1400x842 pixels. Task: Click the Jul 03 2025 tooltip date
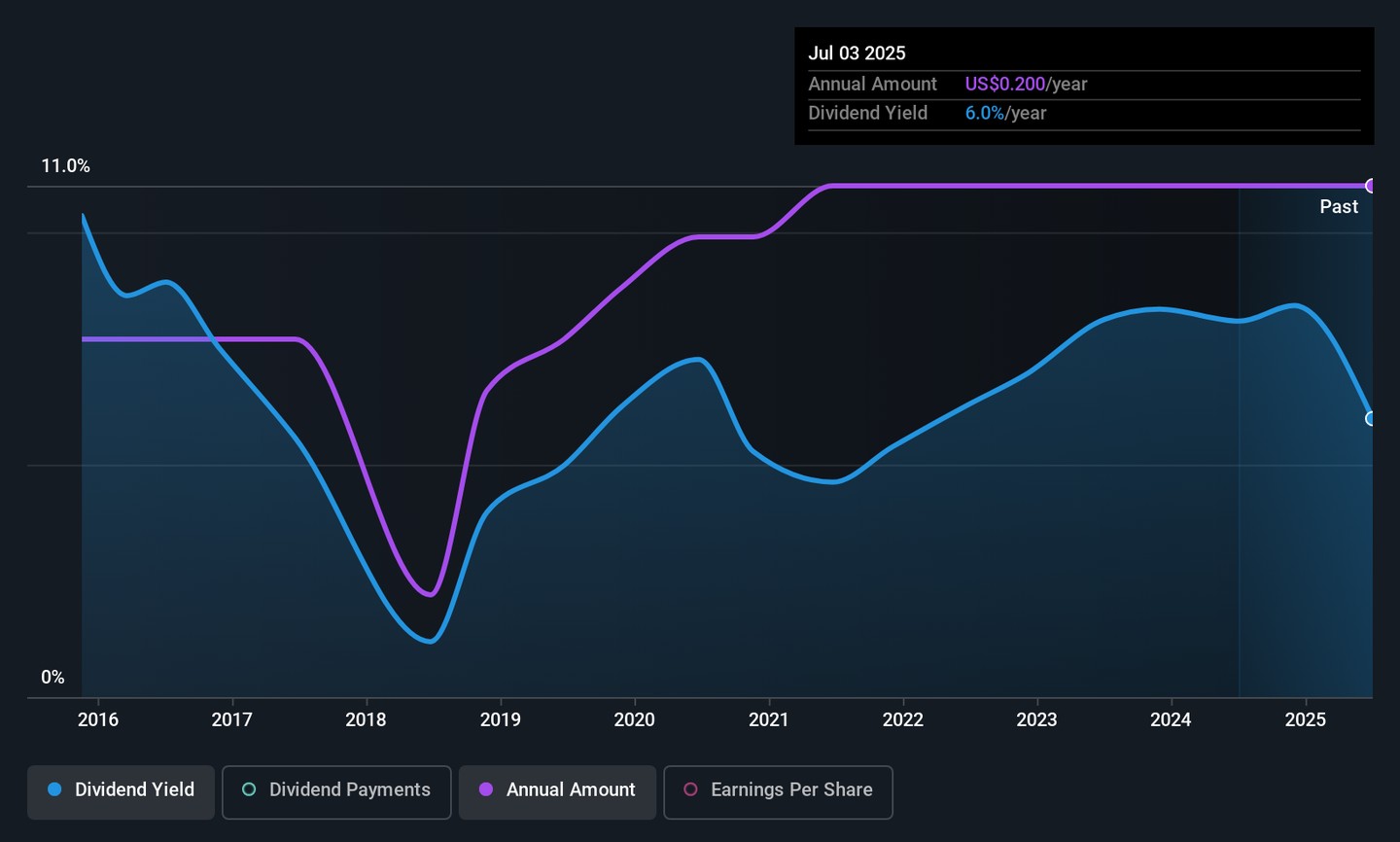point(857,53)
